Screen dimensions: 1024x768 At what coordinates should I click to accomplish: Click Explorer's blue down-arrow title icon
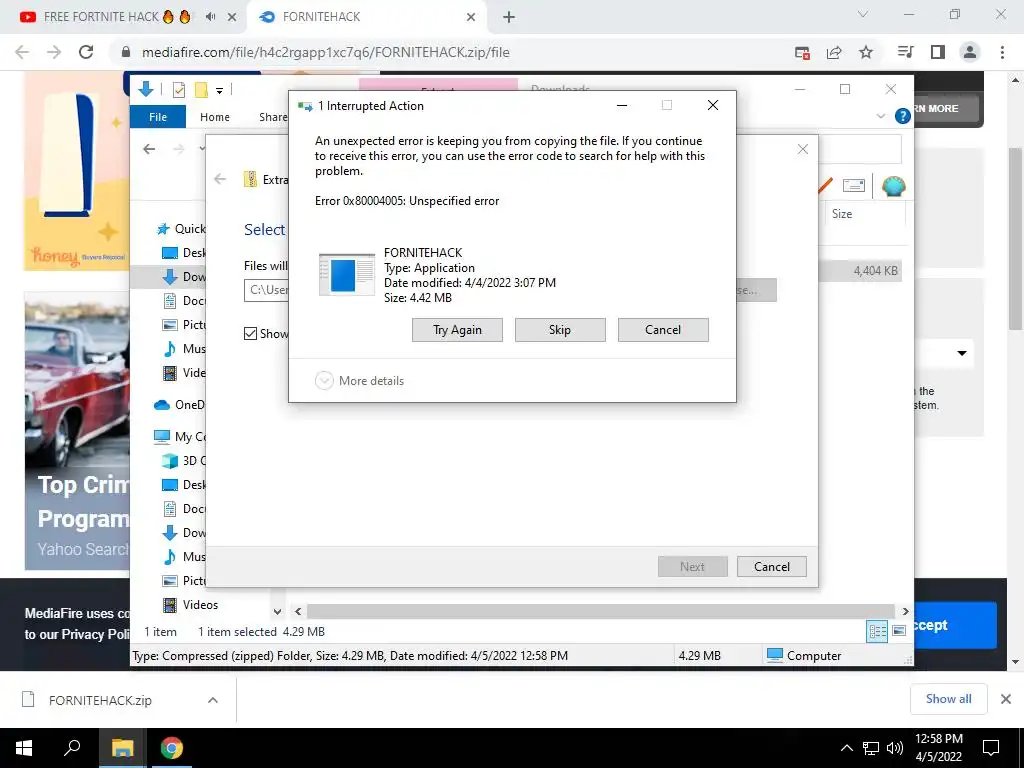pyautogui.click(x=146, y=89)
